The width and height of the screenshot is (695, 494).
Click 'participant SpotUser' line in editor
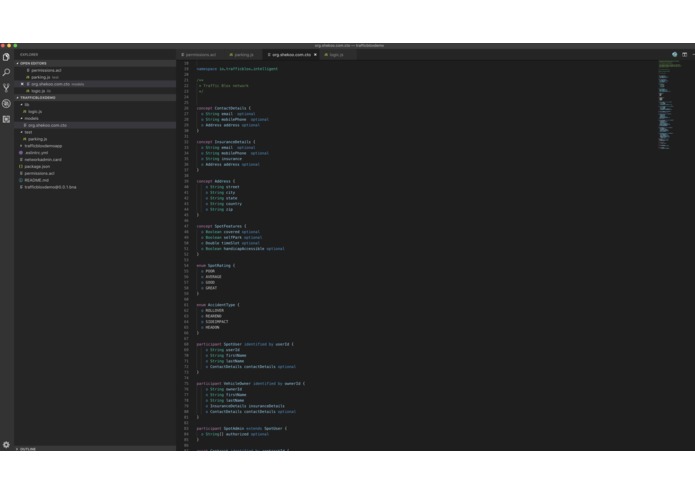tap(245, 344)
